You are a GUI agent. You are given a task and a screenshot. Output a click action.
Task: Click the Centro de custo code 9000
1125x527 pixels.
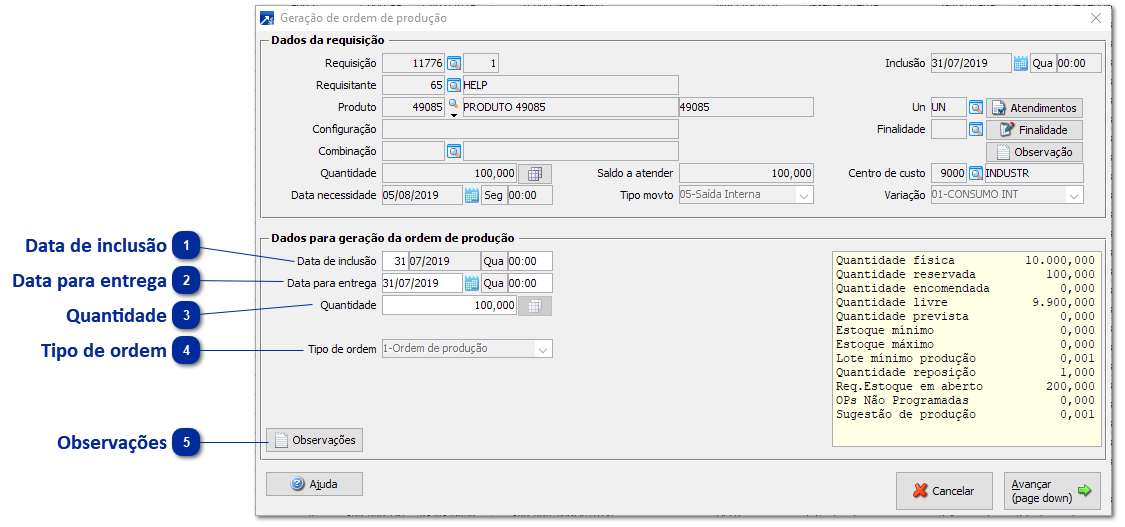click(x=949, y=174)
